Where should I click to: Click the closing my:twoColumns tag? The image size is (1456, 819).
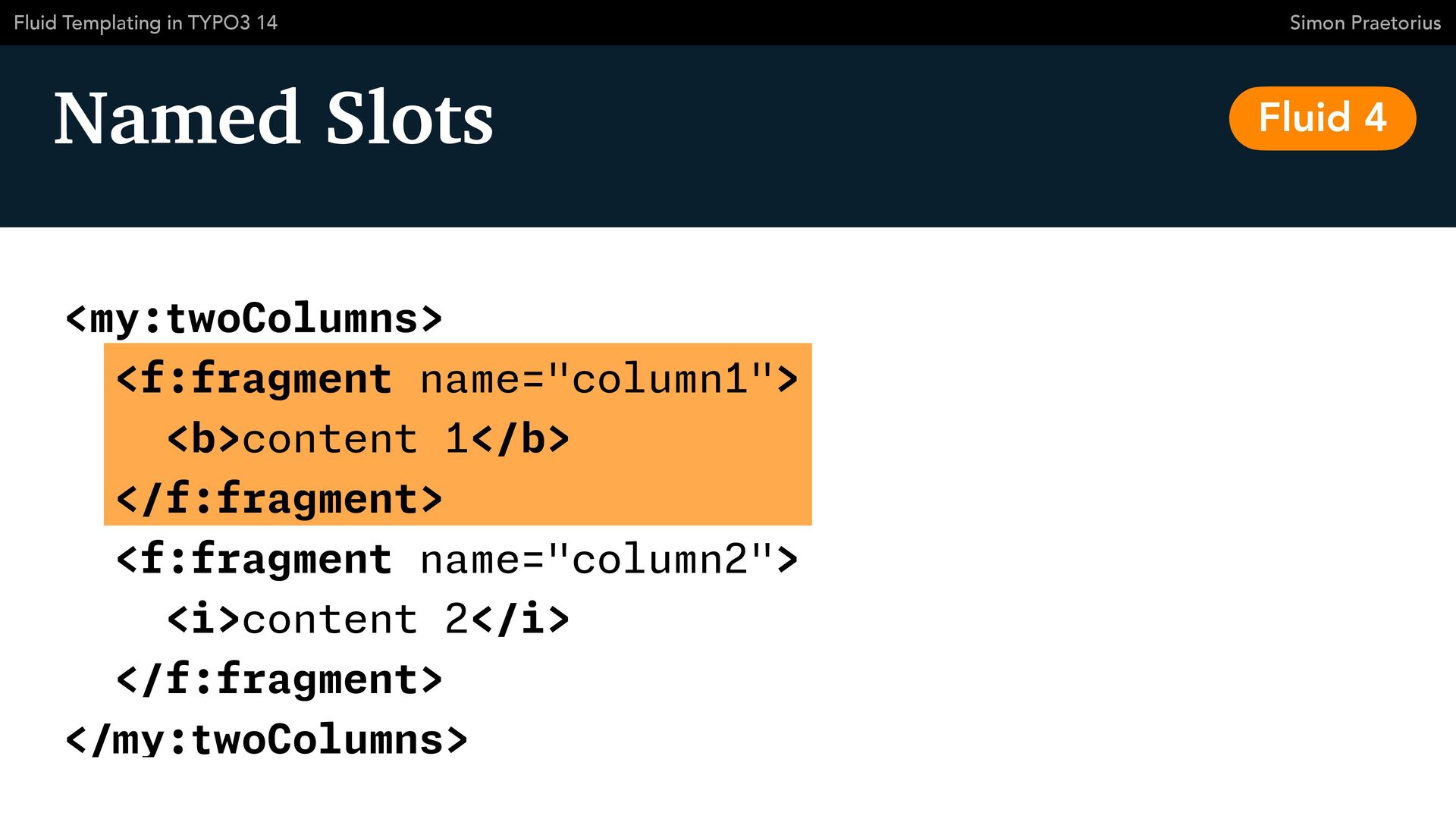point(267,739)
